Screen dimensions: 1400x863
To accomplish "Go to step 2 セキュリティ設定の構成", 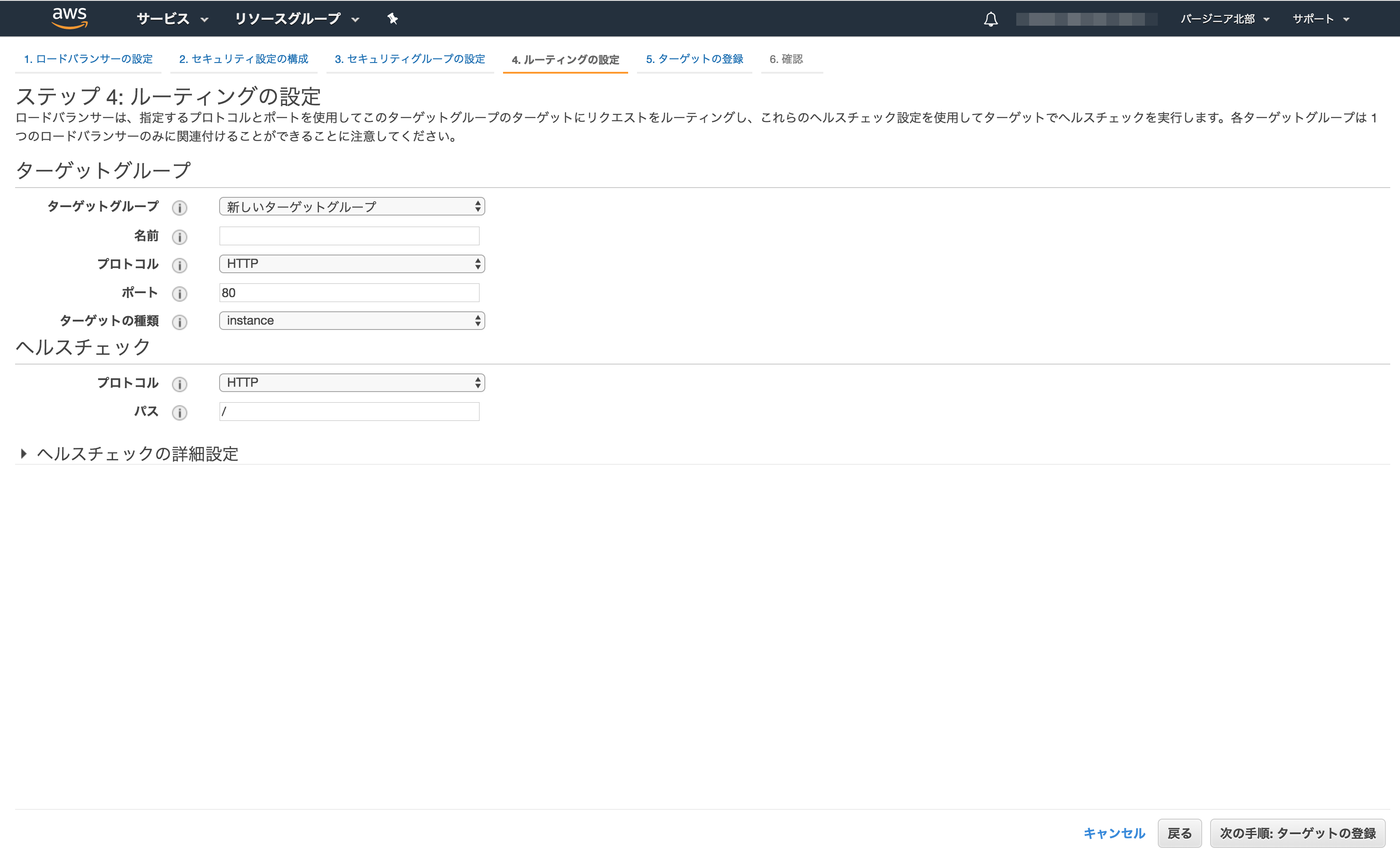I will pos(244,59).
